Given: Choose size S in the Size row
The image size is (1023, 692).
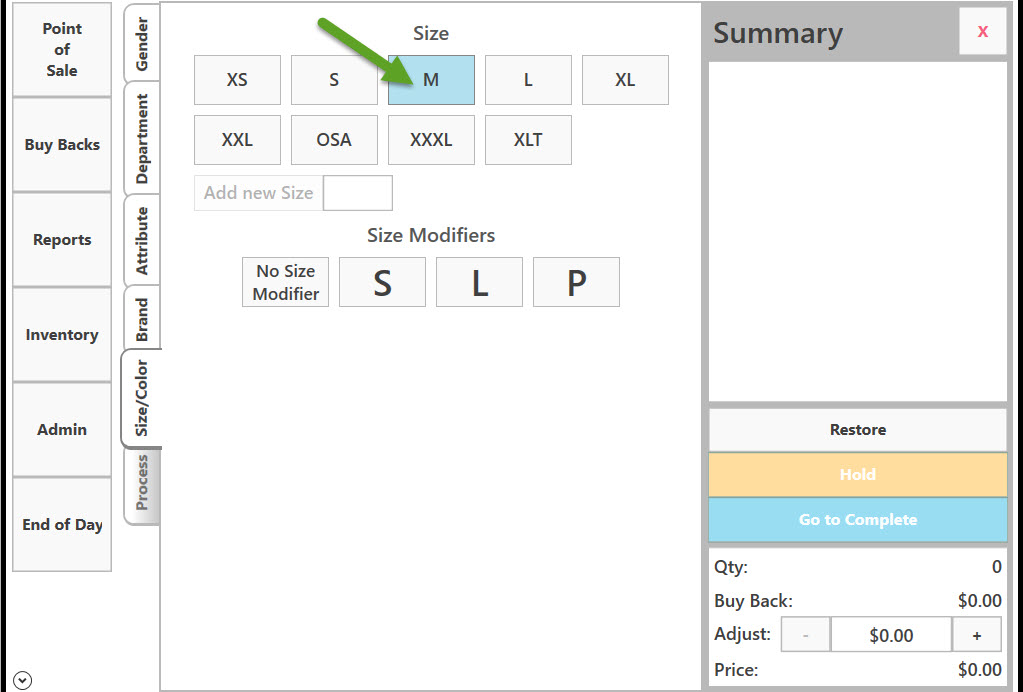Looking at the screenshot, I should [x=334, y=80].
